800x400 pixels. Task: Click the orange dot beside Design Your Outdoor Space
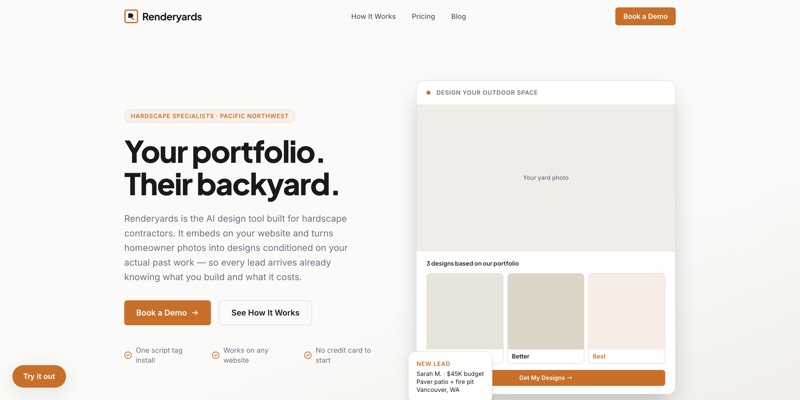click(x=428, y=93)
